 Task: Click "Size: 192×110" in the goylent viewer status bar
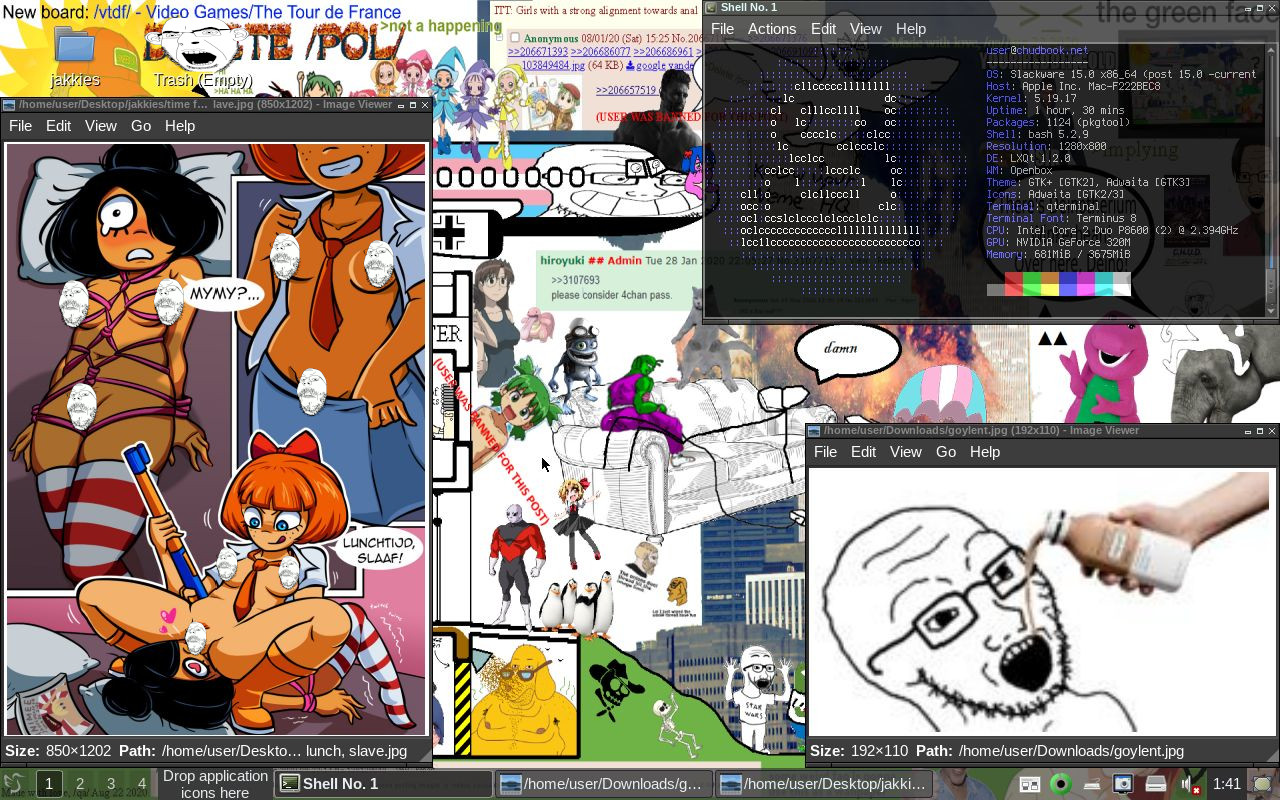(x=859, y=751)
